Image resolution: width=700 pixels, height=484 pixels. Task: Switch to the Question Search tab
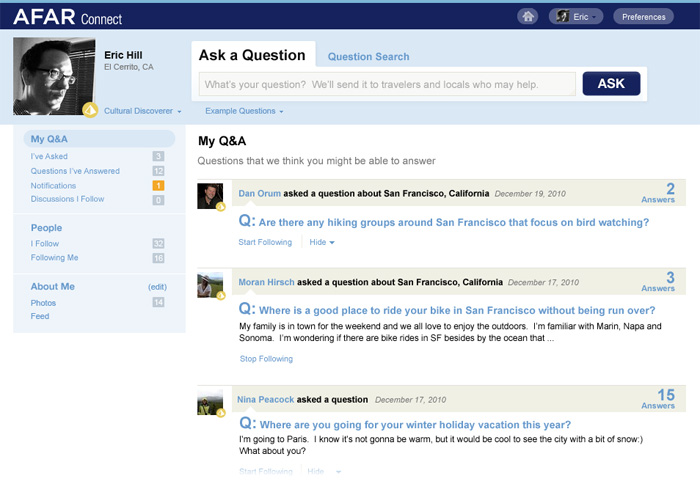point(368,57)
